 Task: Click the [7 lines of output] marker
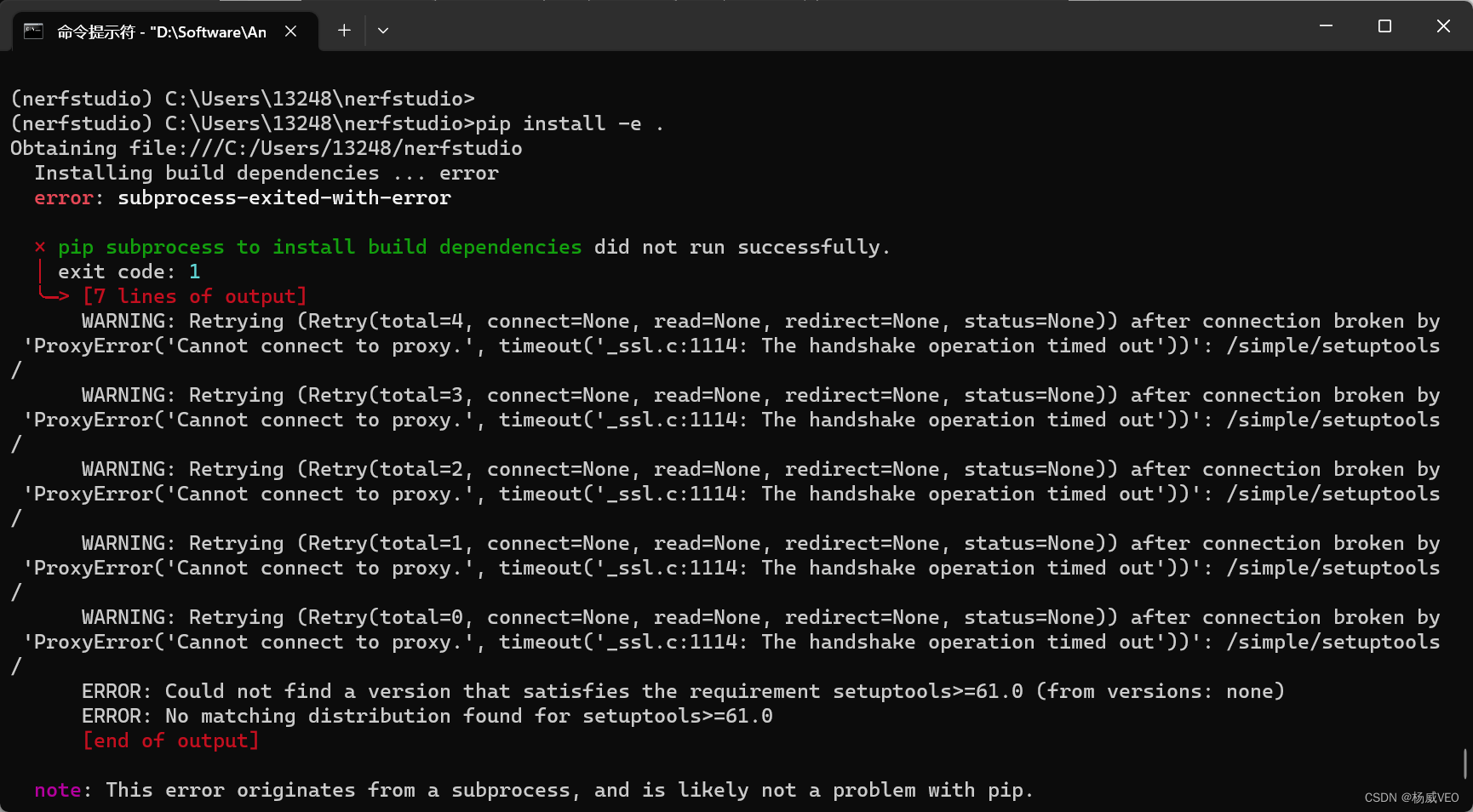[194, 295]
